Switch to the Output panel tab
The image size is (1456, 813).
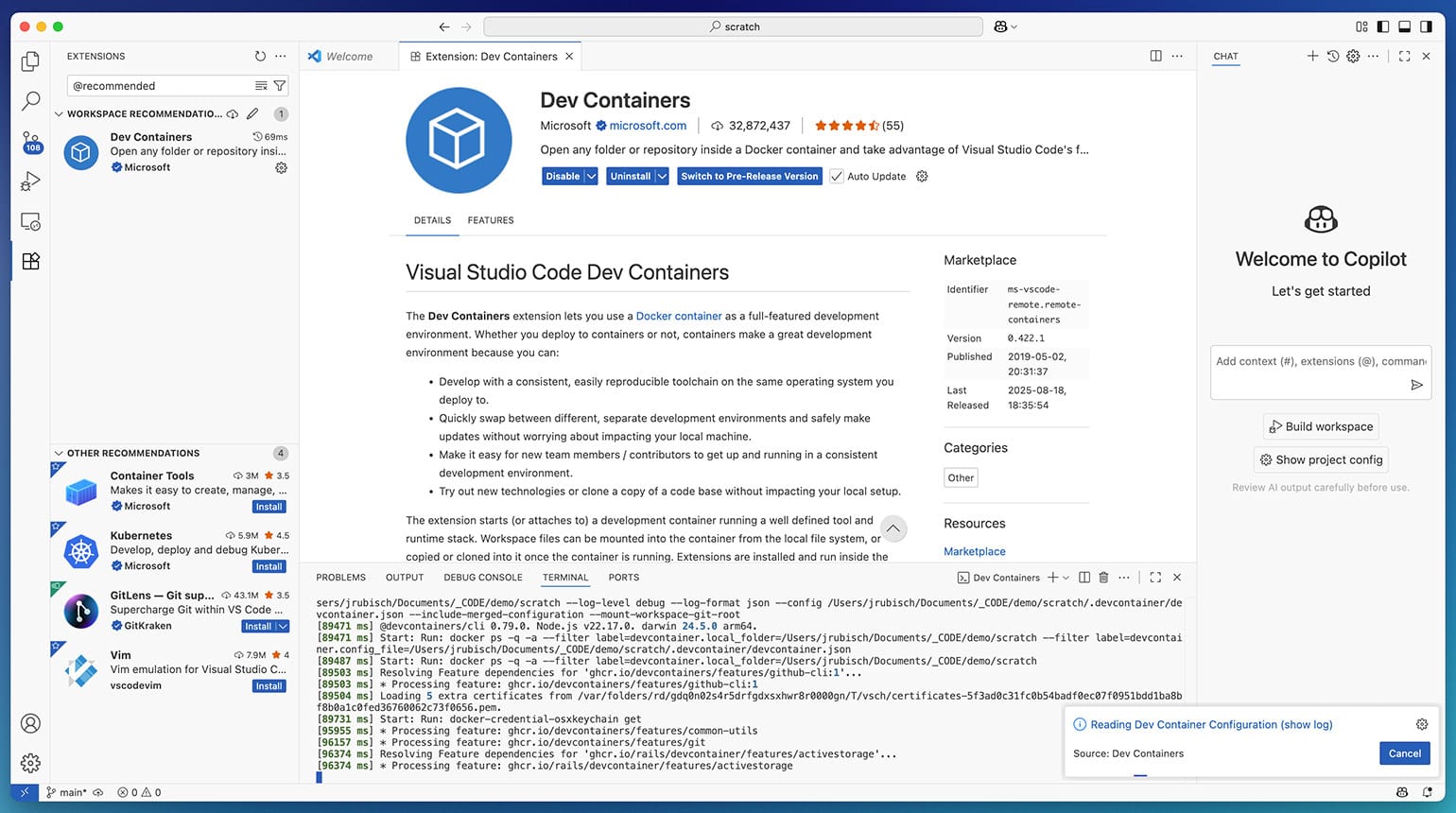[x=405, y=578]
